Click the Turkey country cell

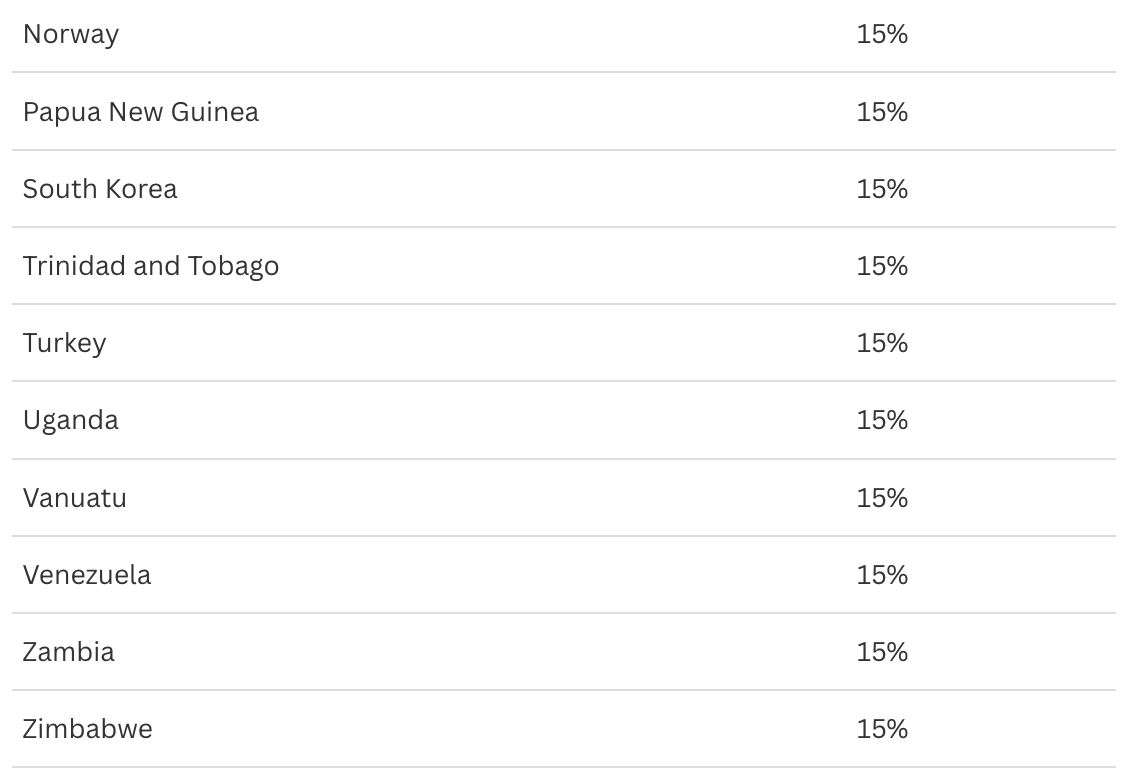pyautogui.click(x=64, y=343)
